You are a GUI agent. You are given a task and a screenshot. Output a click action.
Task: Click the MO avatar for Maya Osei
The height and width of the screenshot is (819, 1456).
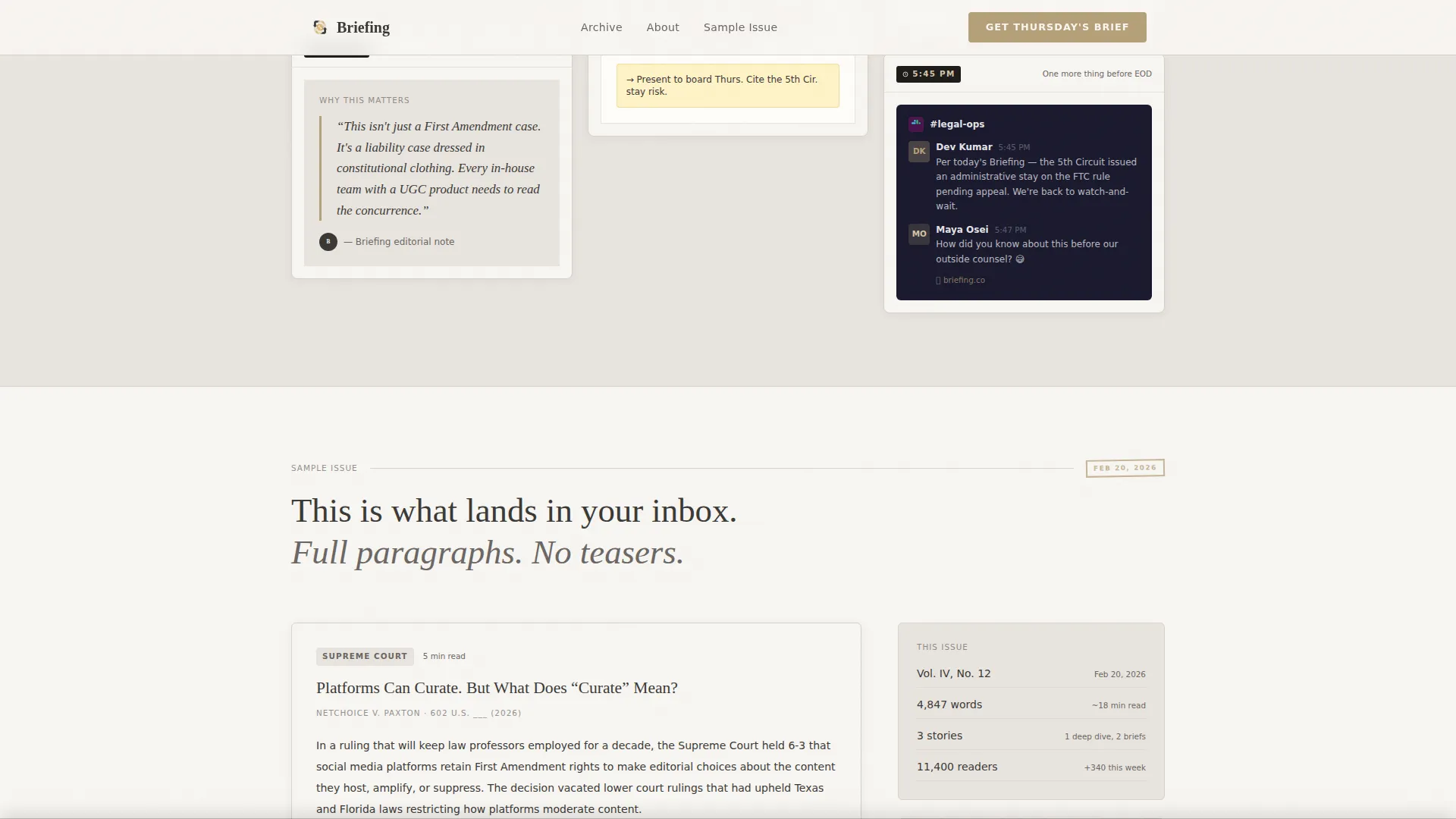click(919, 234)
